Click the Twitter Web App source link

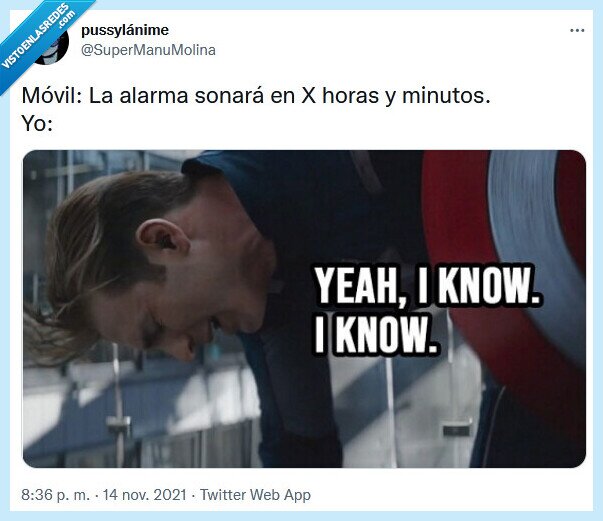(x=255, y=494)
